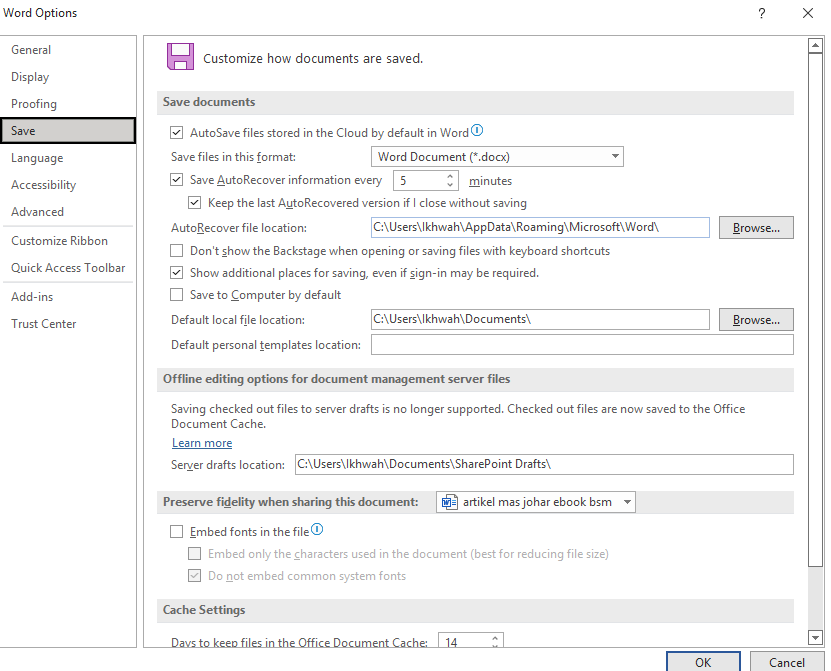Click the AutoSave info icon next to Word

(x=477, y=130)
